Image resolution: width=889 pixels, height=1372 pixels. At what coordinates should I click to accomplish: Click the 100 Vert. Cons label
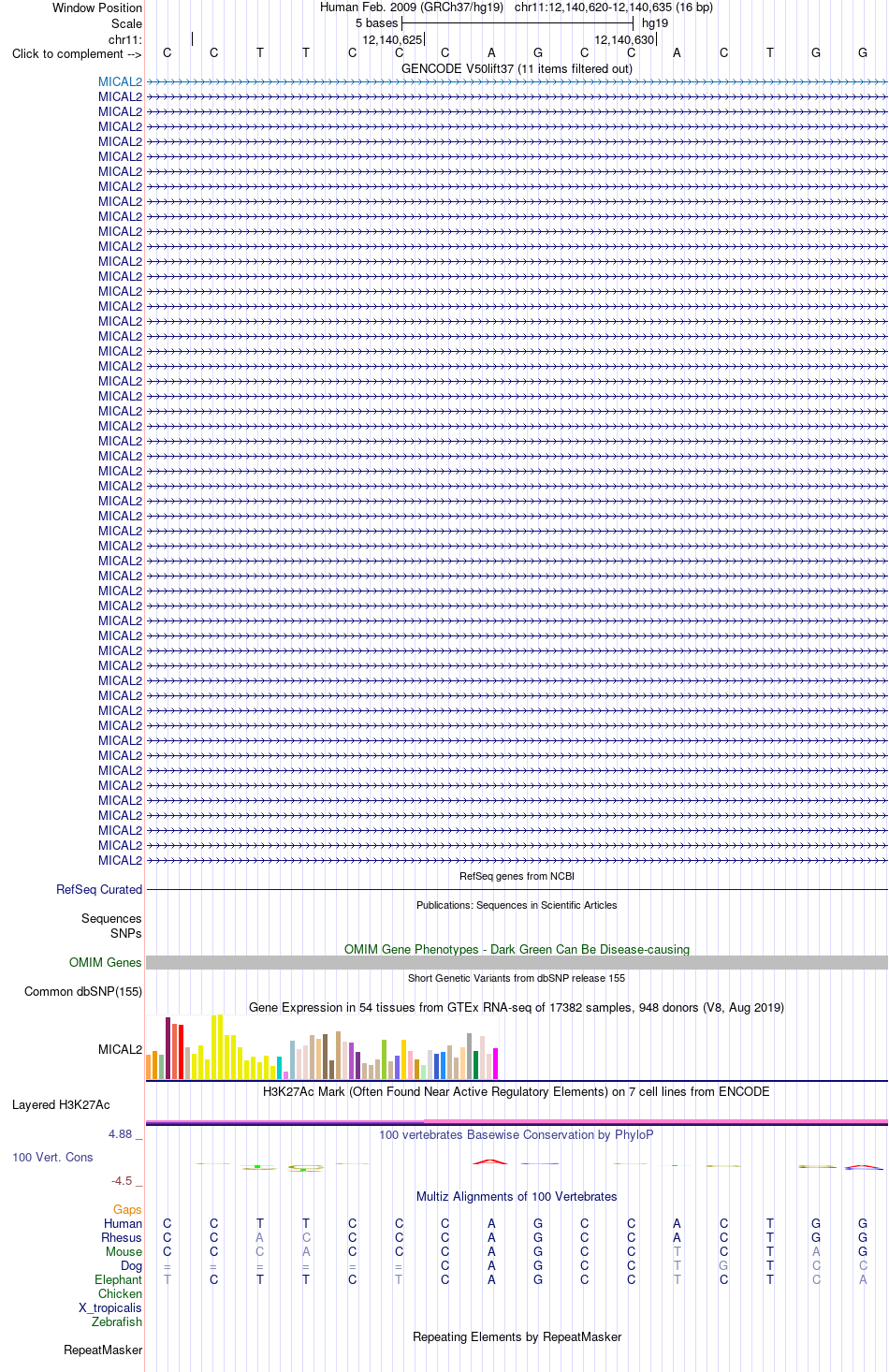tap(52, 1157)
